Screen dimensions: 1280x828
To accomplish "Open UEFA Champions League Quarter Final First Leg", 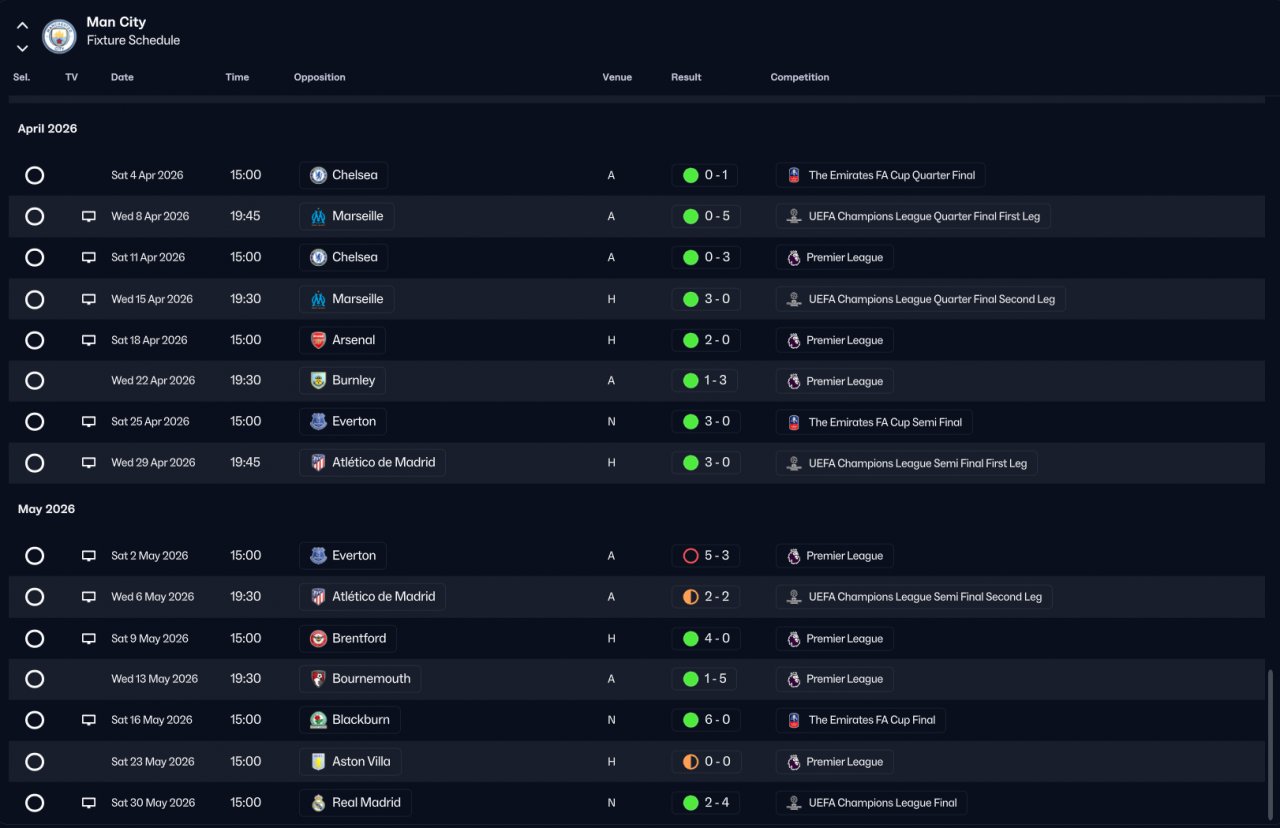I will (913, 216).
